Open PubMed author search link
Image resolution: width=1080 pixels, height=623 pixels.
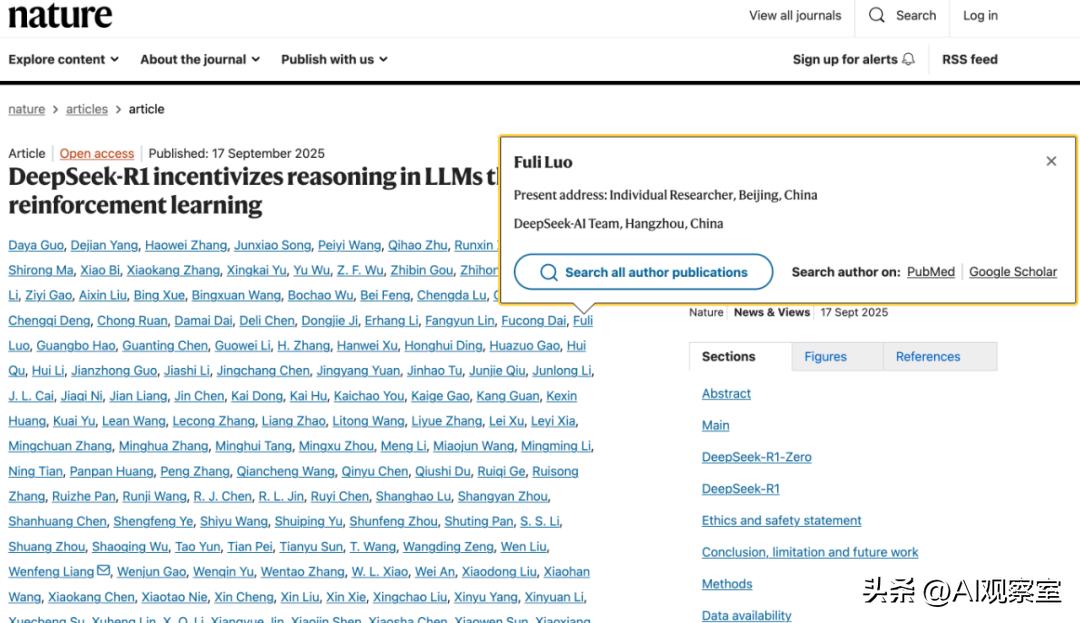[930, 272]
